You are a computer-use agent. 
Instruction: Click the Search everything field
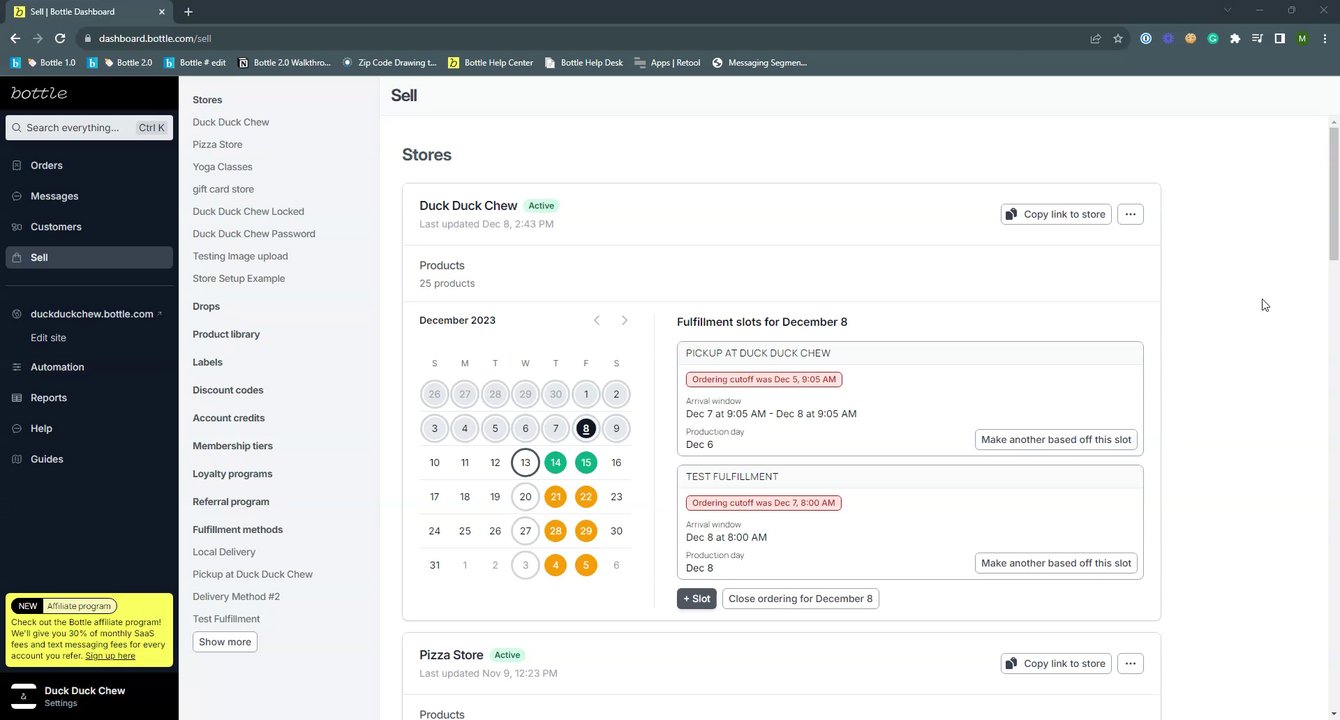tap(89, 128)
